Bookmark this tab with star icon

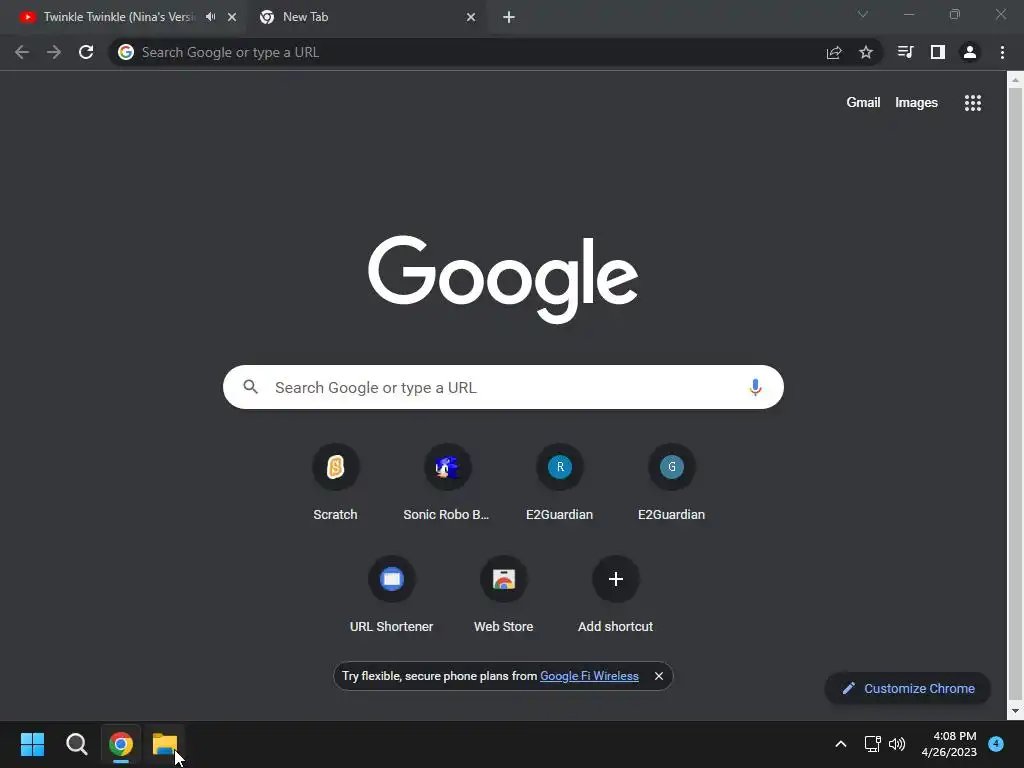[x=866, y=52]
